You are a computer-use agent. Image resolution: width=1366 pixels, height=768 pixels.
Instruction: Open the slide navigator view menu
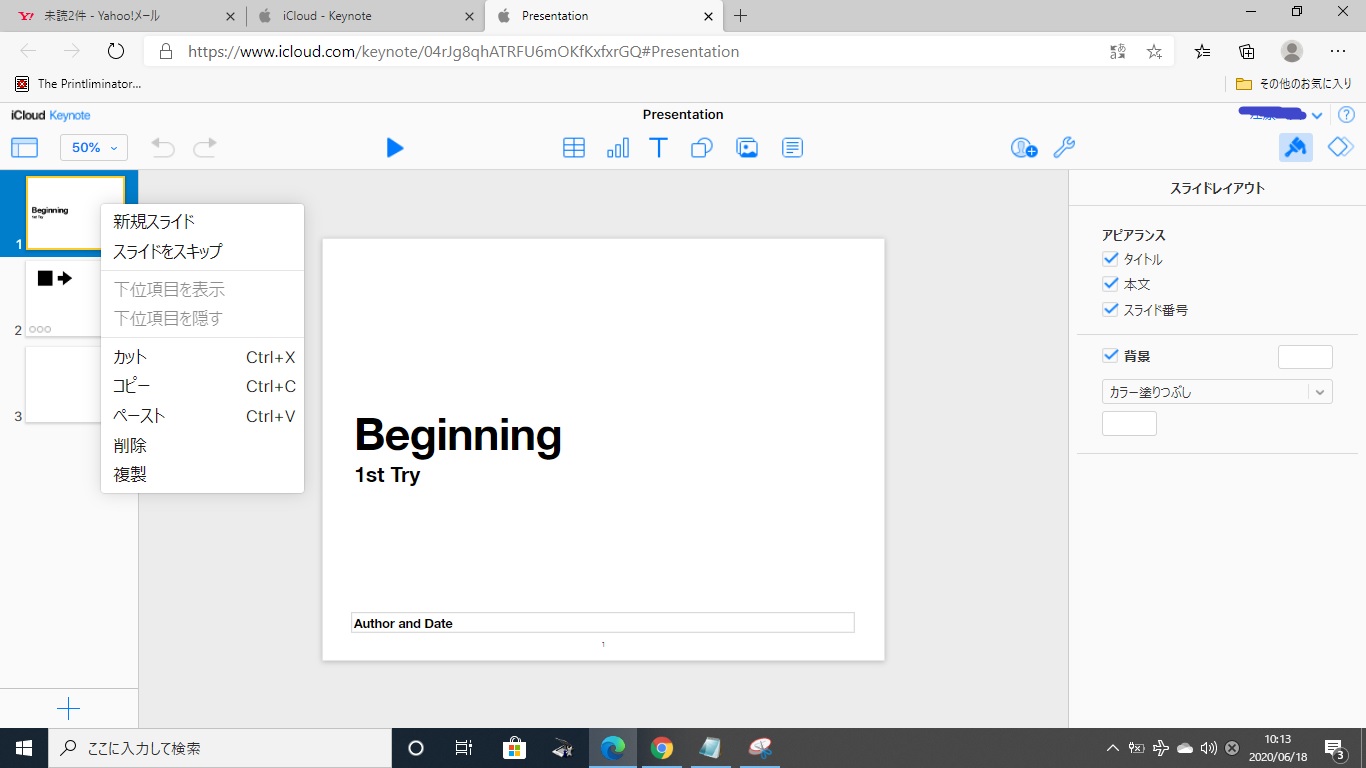[24, 148]
